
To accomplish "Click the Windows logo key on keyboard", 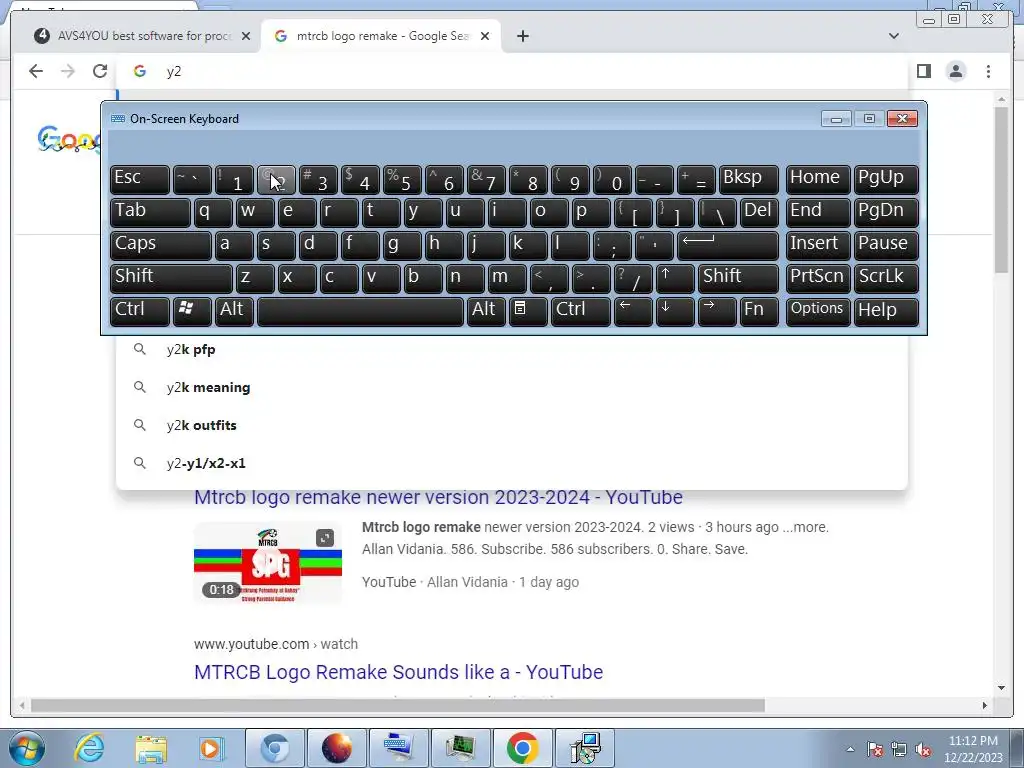I will [191, 311].
